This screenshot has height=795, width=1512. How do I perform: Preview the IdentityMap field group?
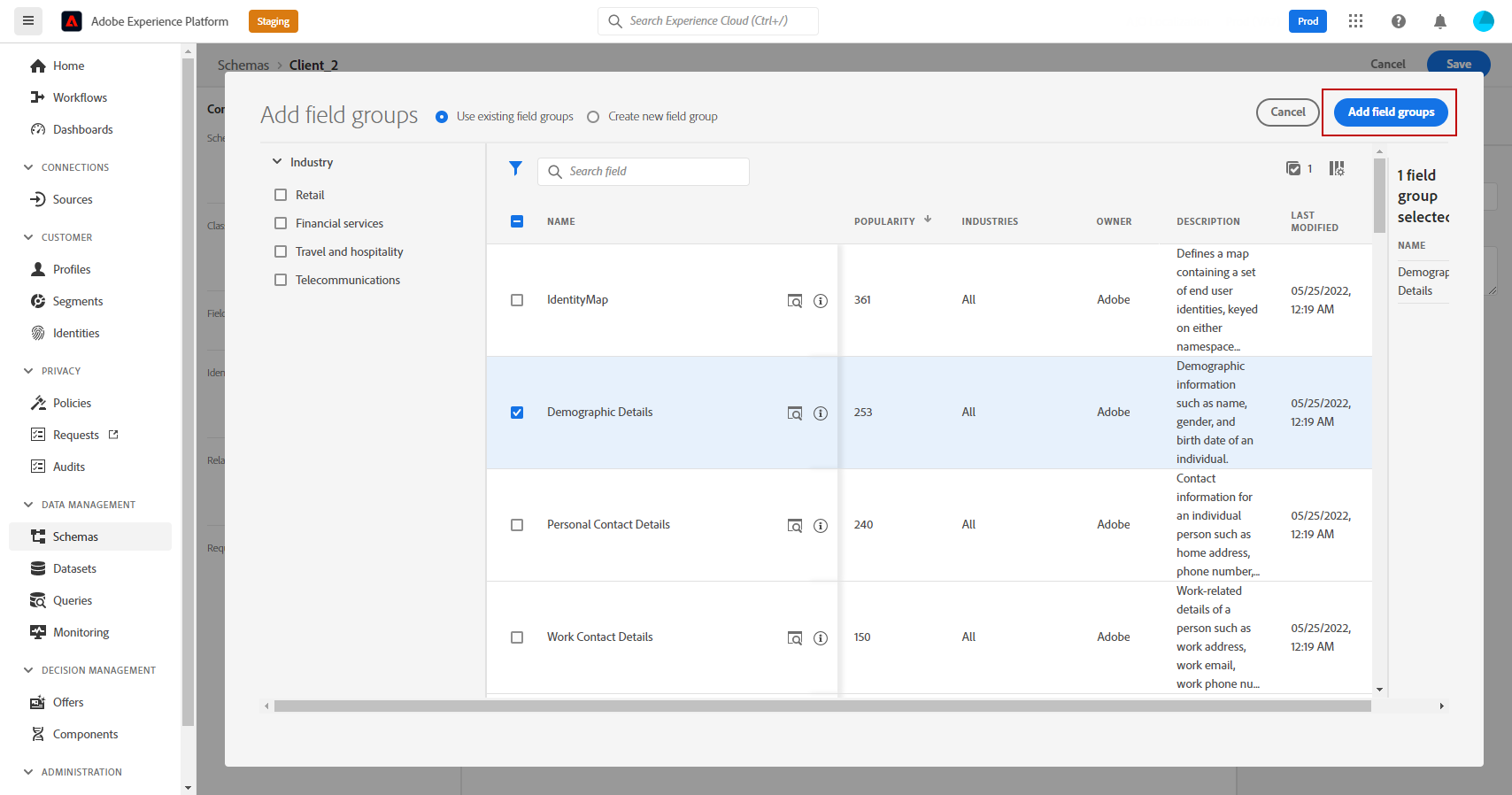click(795, 301)
